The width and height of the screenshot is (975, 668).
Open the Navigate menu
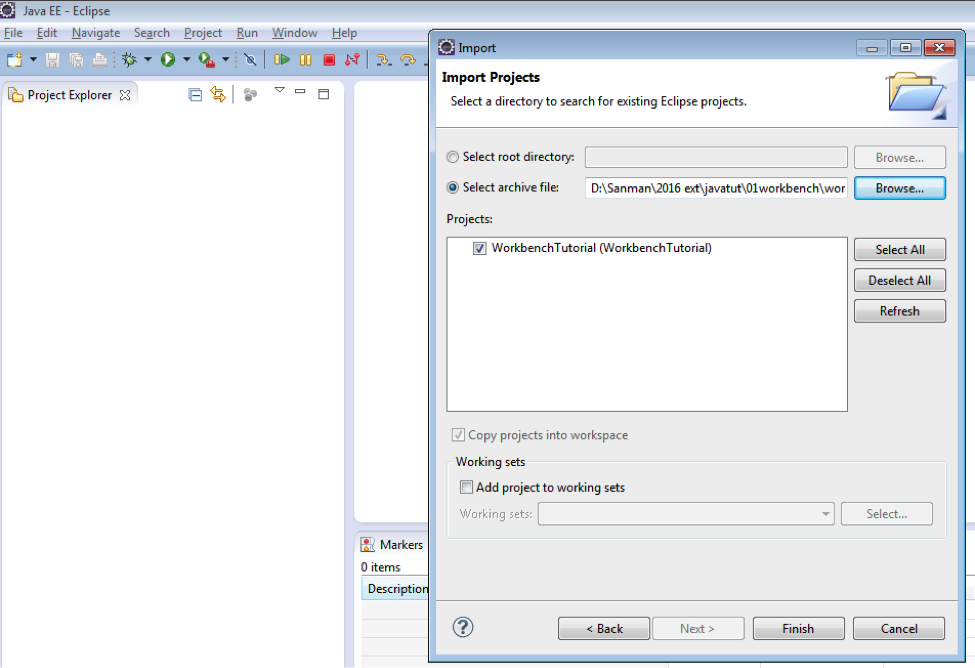96,33
